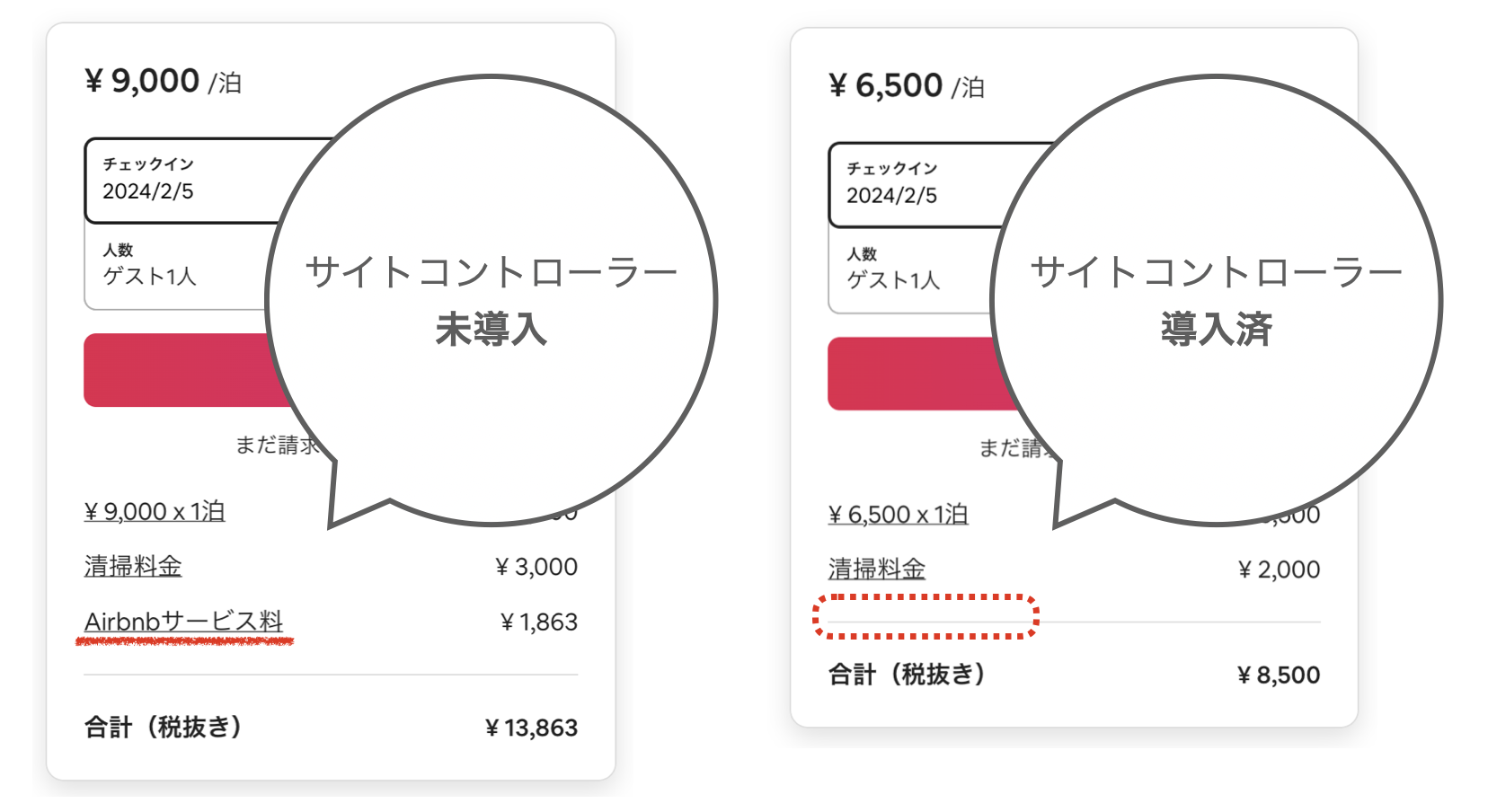The image size is (1488, 812).
Task: Click the ¥9,000 /泊 nightly price heading
Action: tap(163, 82)
